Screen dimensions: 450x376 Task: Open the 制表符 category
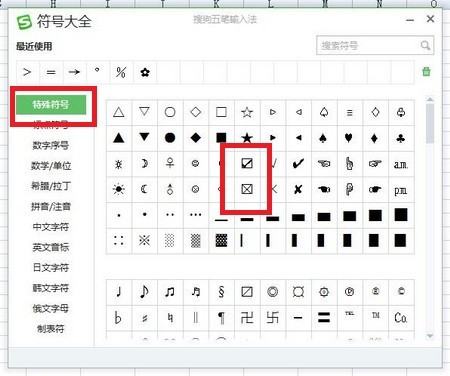tap(51, 329)
